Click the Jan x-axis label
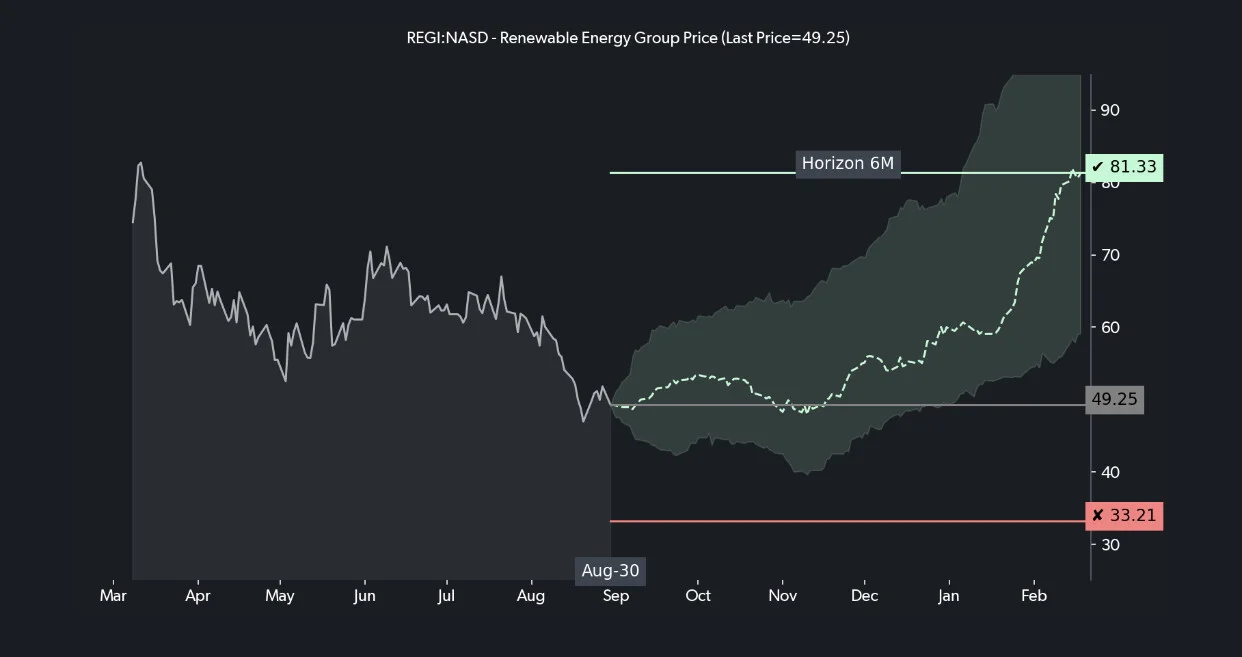Image resolution: width=1242 pixels, height=657 pixels. coord(949,596)
